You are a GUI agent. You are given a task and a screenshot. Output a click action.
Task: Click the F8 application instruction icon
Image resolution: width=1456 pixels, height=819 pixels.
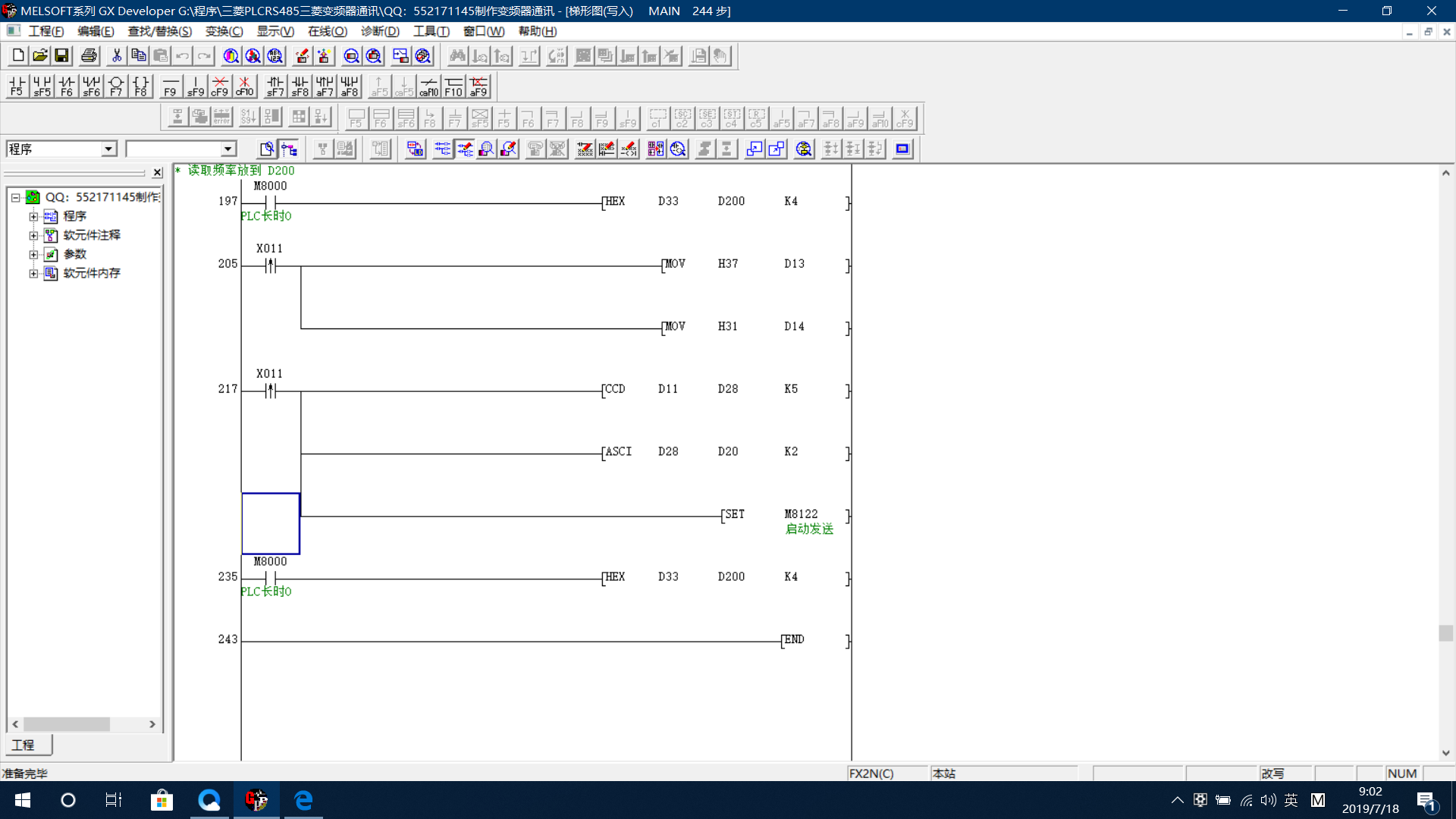pyautogui.click(x=140, y=86)
